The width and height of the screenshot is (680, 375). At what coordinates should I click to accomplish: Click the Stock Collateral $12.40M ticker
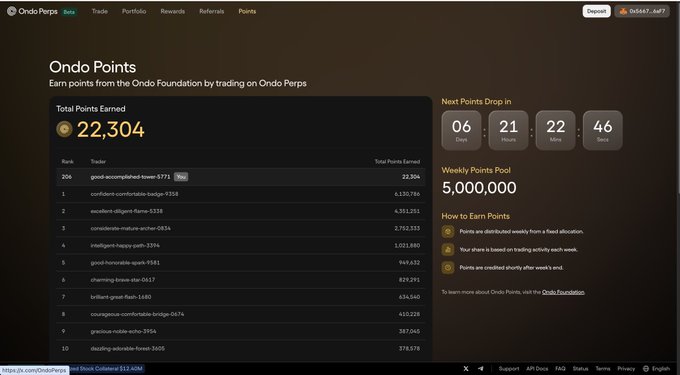(107, 368)
